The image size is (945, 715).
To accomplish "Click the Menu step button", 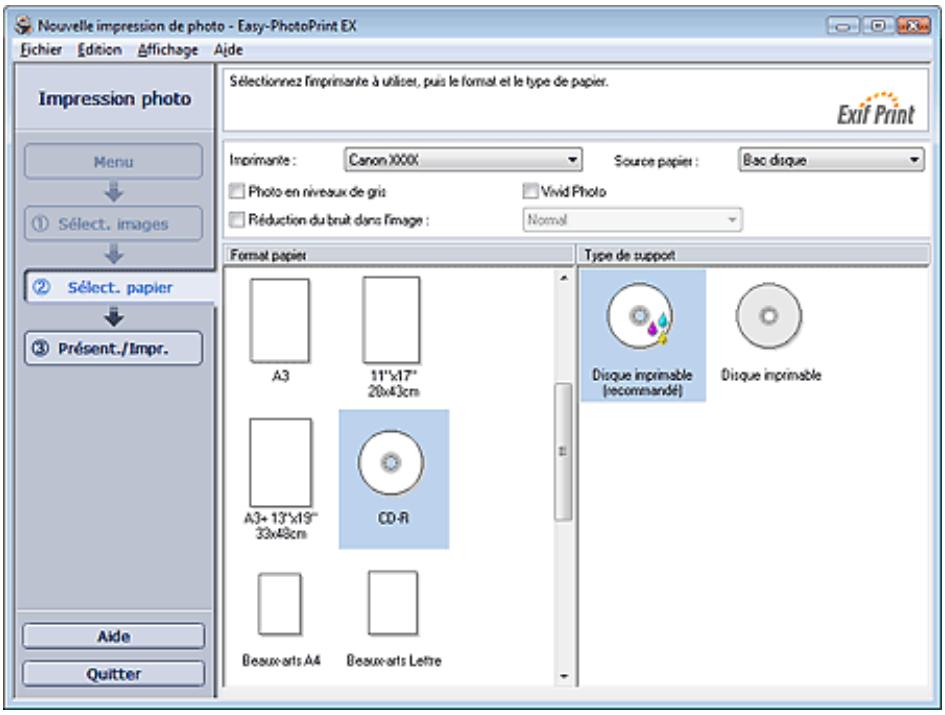I will coord(113,162).
